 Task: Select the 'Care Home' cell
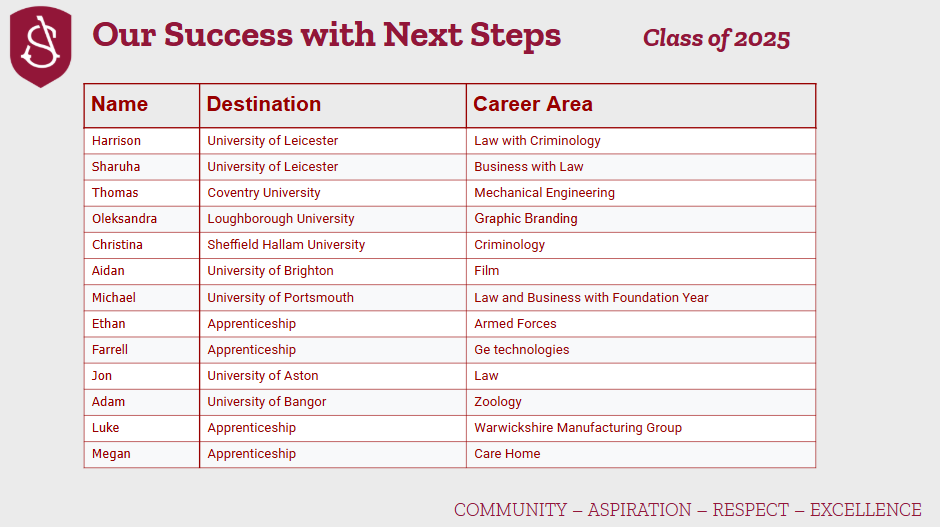coord(507,454)
